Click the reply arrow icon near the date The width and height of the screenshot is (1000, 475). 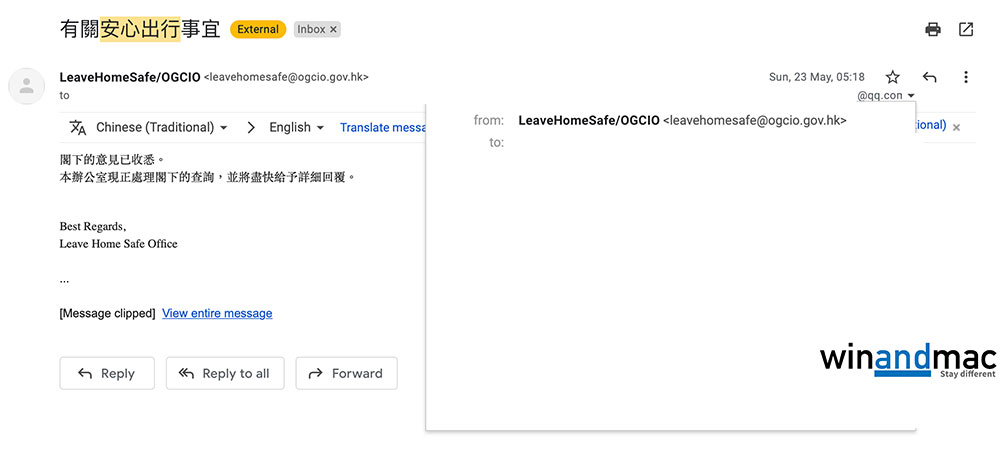pos(929,77)
